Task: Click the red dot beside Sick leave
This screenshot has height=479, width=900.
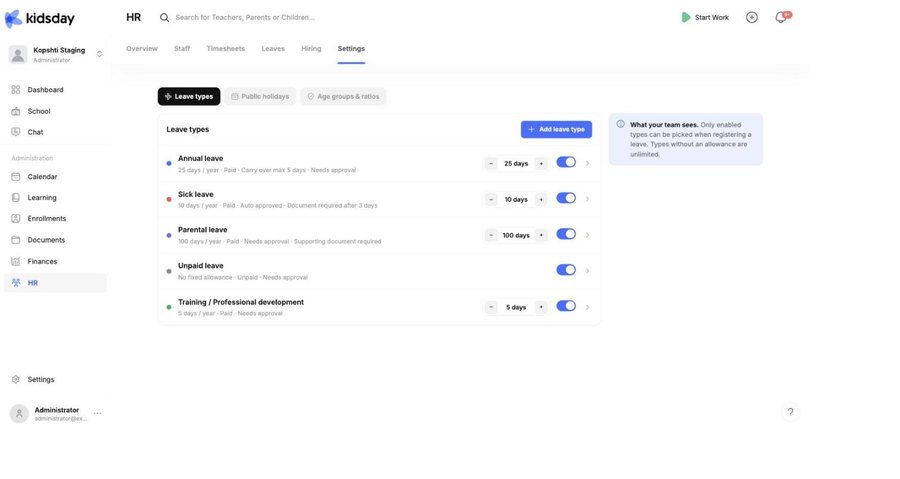Action: point(169,199)
